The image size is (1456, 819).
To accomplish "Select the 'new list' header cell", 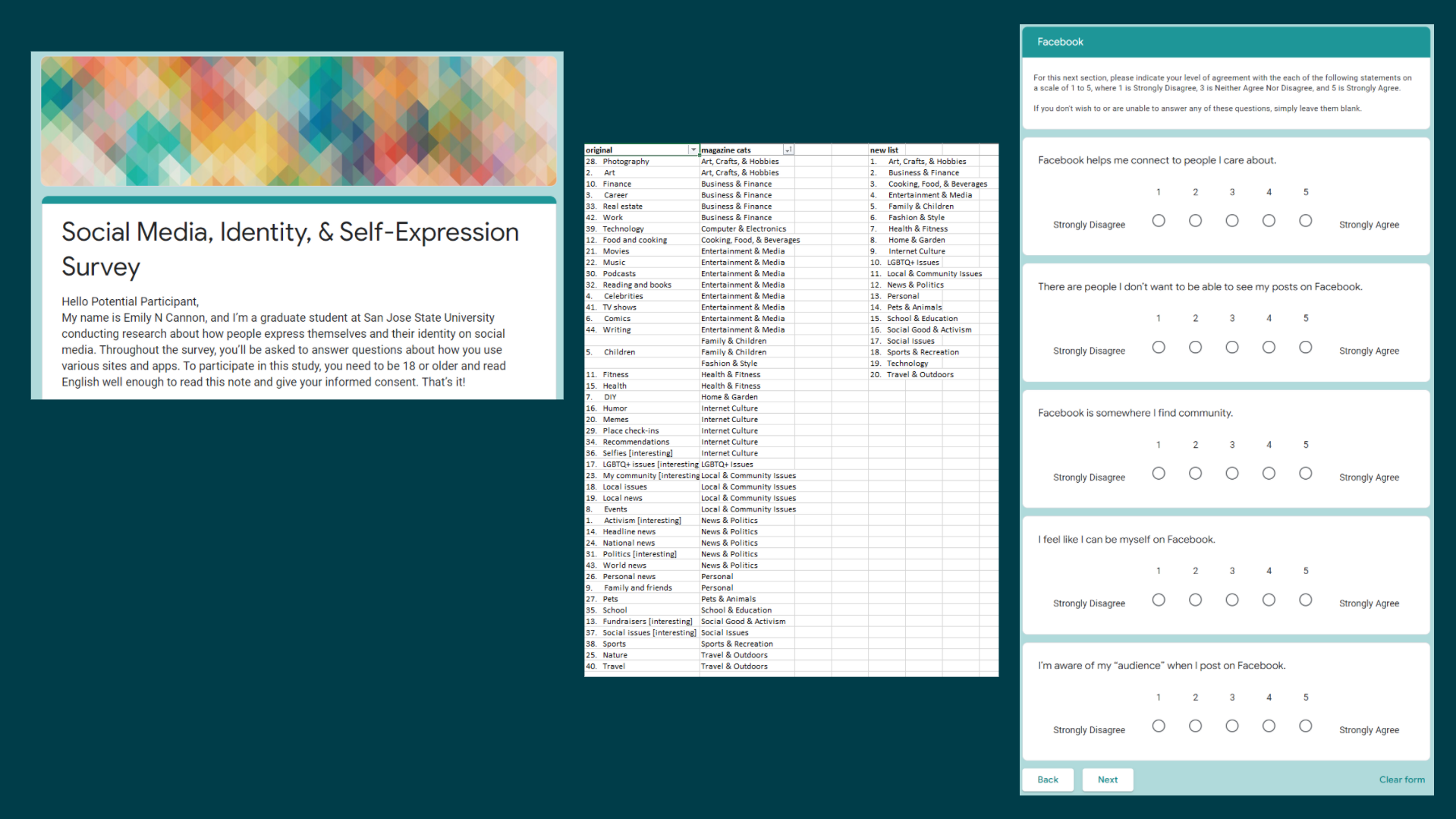I will 886,150.
